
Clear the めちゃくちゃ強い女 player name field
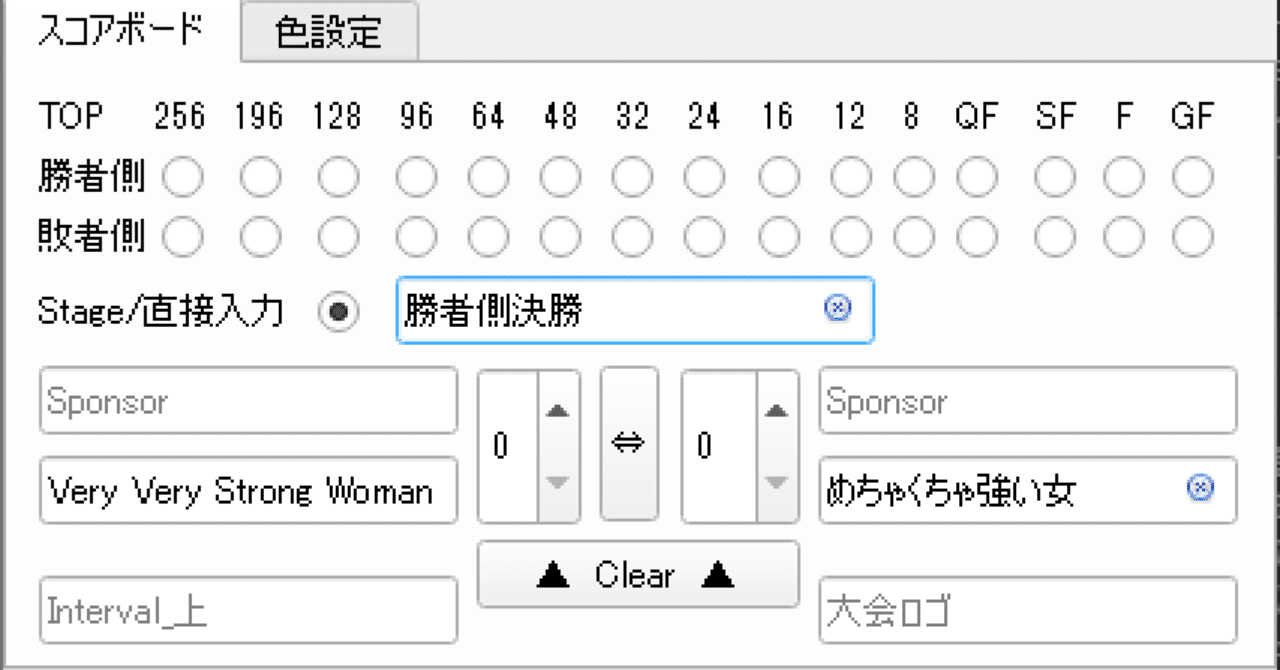[1200, 488]
